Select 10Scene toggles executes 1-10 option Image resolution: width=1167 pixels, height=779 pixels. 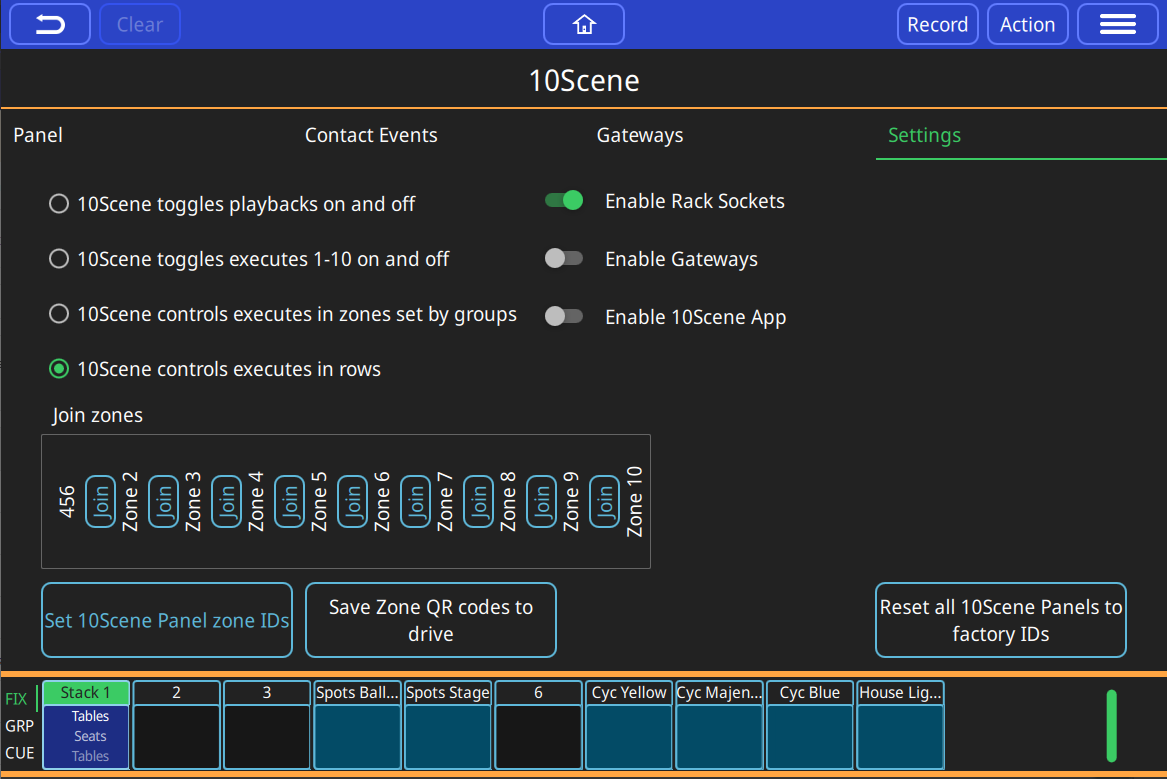(59, 259)
